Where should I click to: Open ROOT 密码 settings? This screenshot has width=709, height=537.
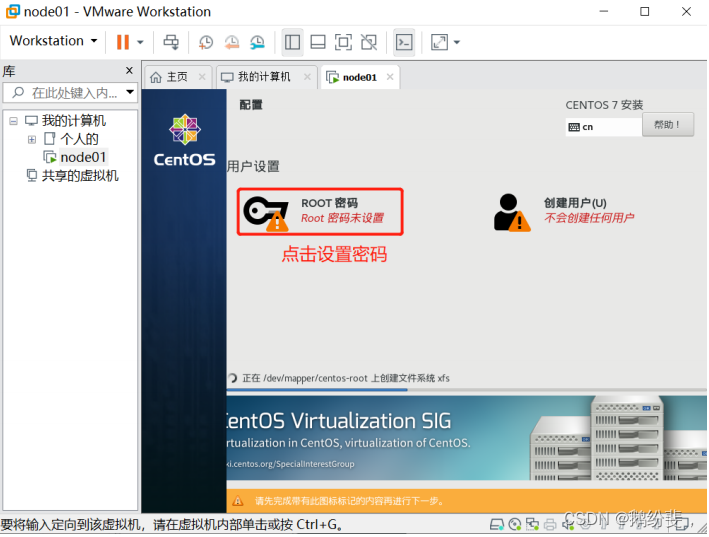point(320,212)
